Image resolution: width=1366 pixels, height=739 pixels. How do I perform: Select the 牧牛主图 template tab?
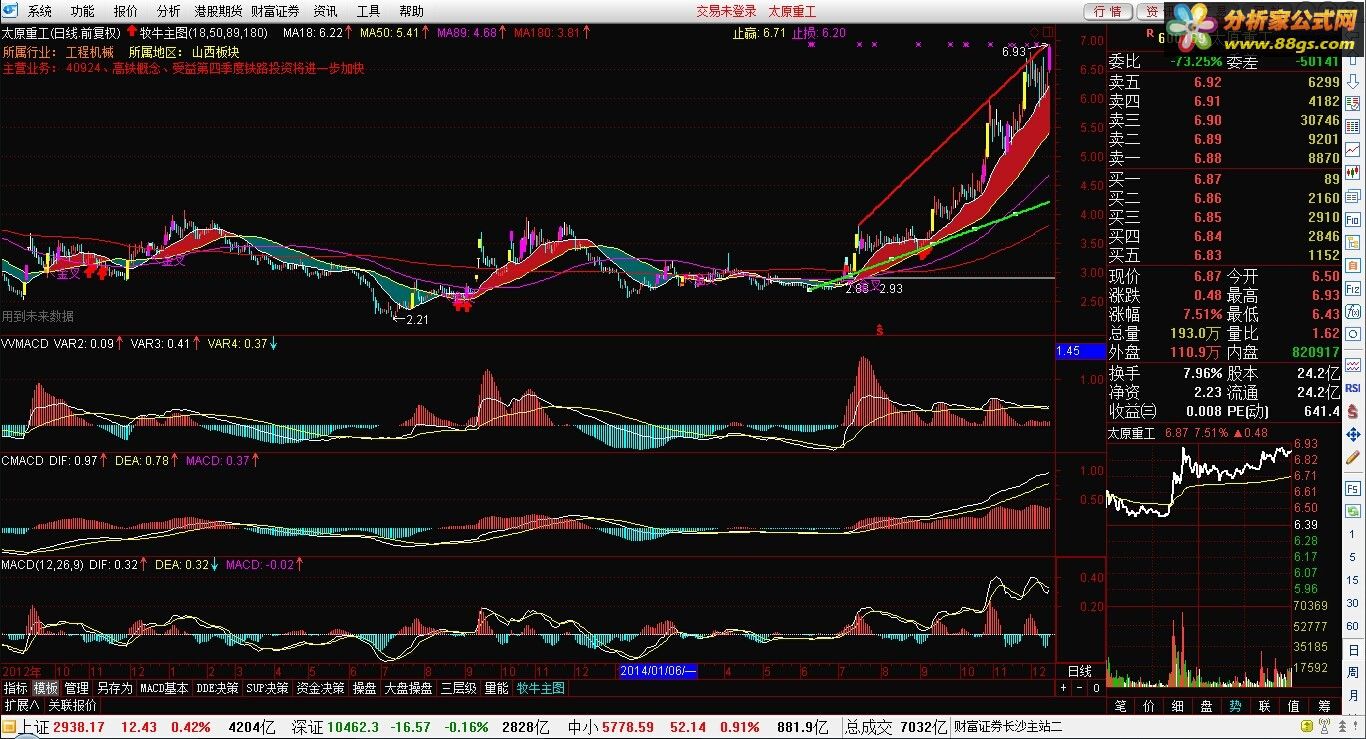[541, 688]
